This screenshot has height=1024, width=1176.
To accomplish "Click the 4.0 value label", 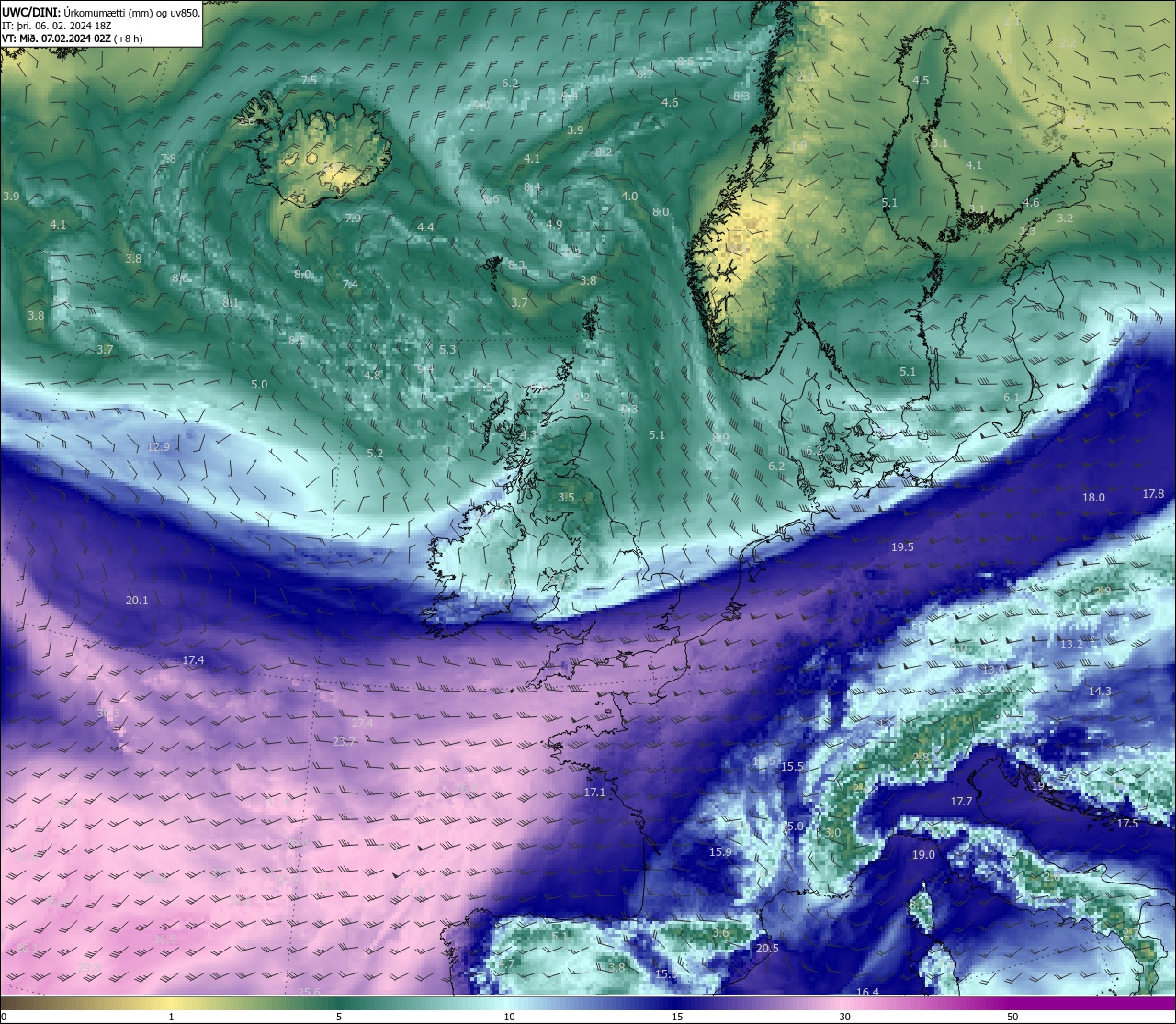I will click(629, 196).
